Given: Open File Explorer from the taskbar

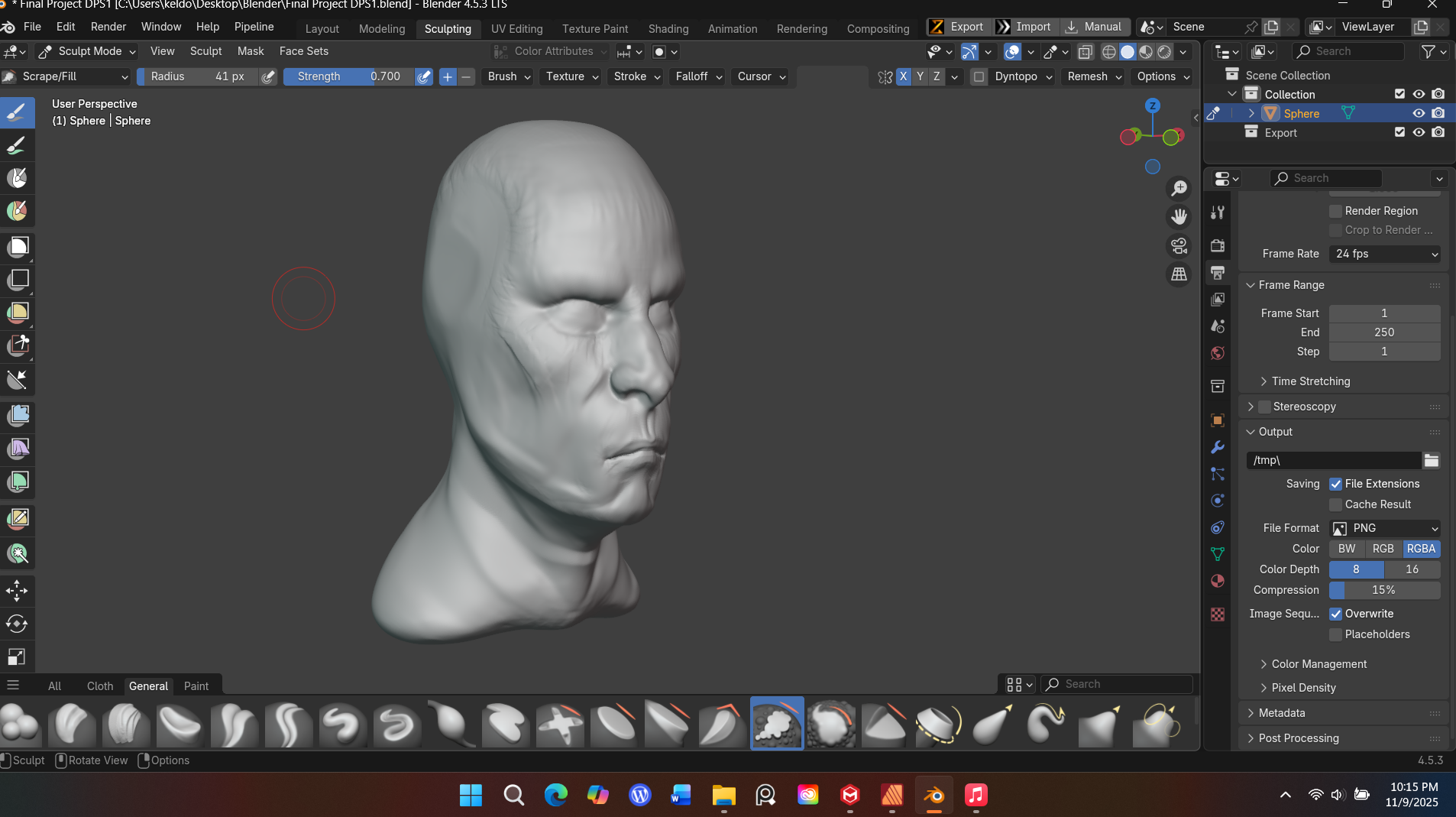Looking at the screenshot, I should tap(723, 796).
